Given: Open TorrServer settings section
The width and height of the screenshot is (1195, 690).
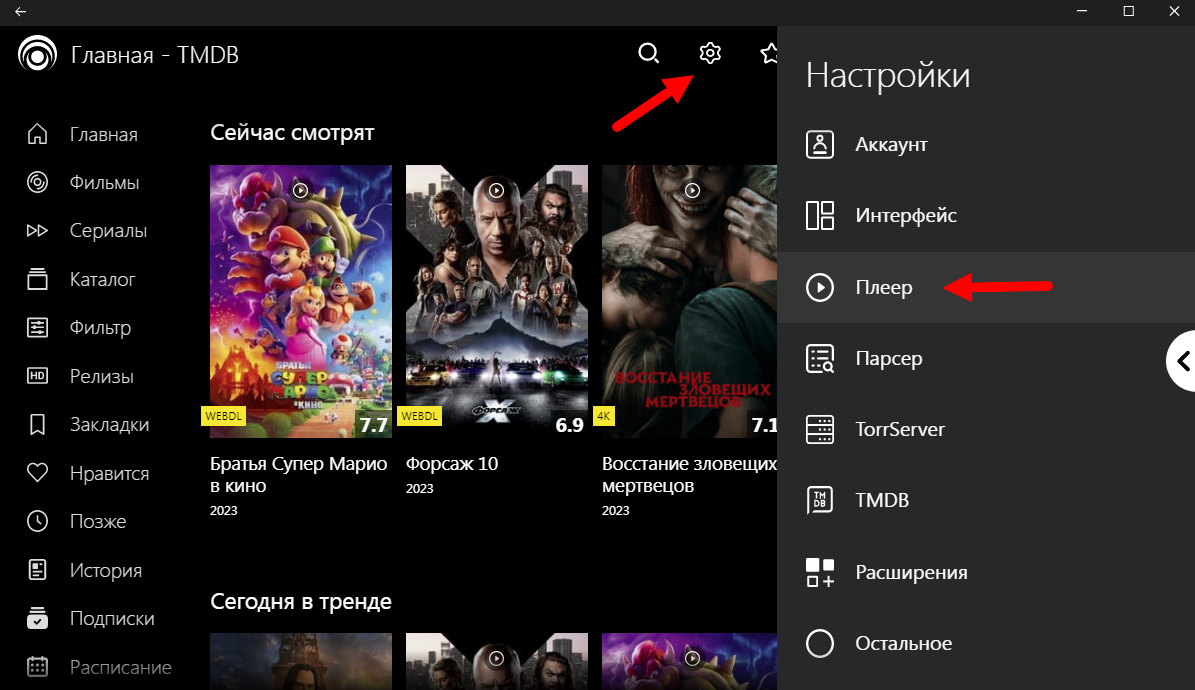Looking at the screenshot, I should [986, 429].
